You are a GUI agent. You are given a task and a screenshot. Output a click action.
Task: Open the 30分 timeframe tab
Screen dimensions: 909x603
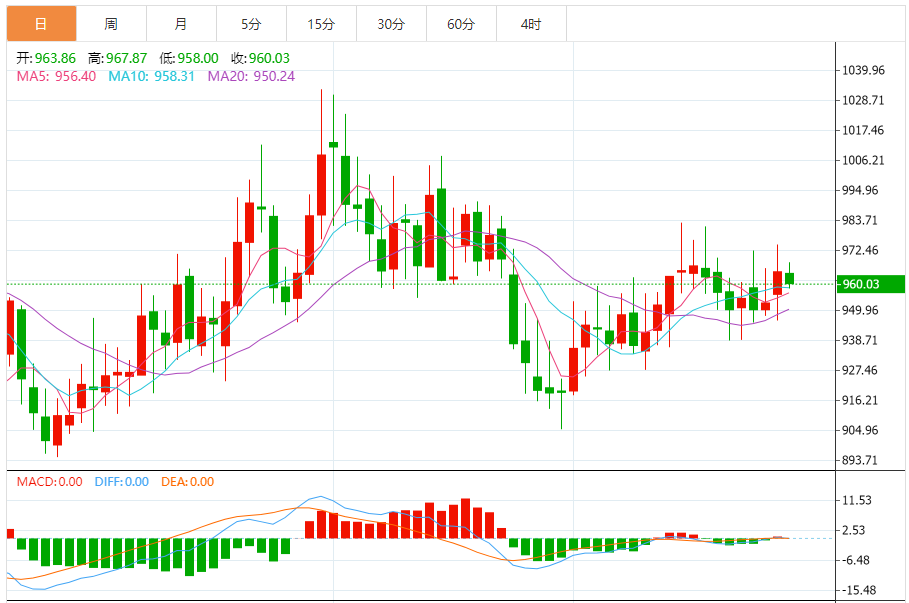pos(391,24)
